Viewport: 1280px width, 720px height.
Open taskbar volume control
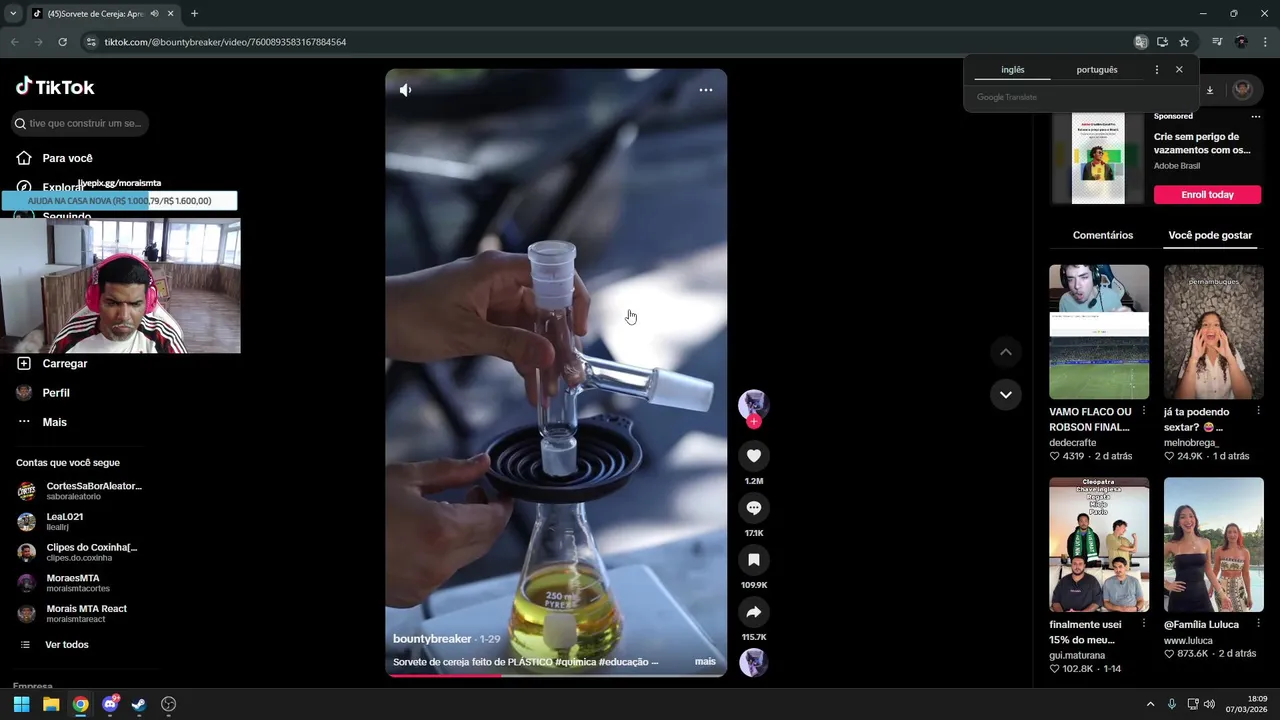(x=1209, y=704)
